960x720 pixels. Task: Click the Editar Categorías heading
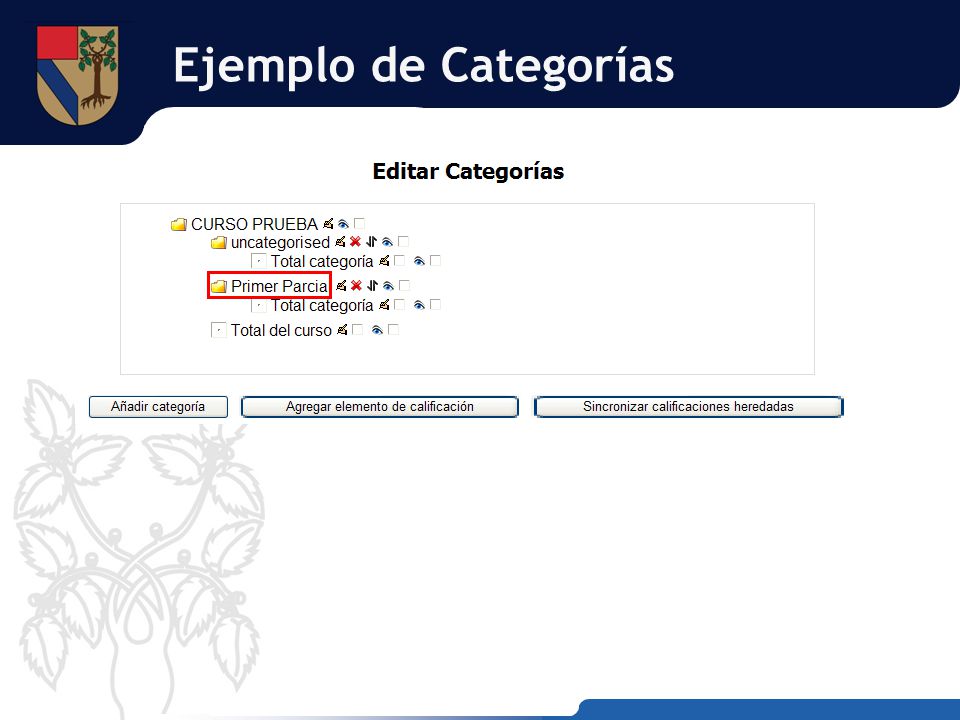click(468, 171)
